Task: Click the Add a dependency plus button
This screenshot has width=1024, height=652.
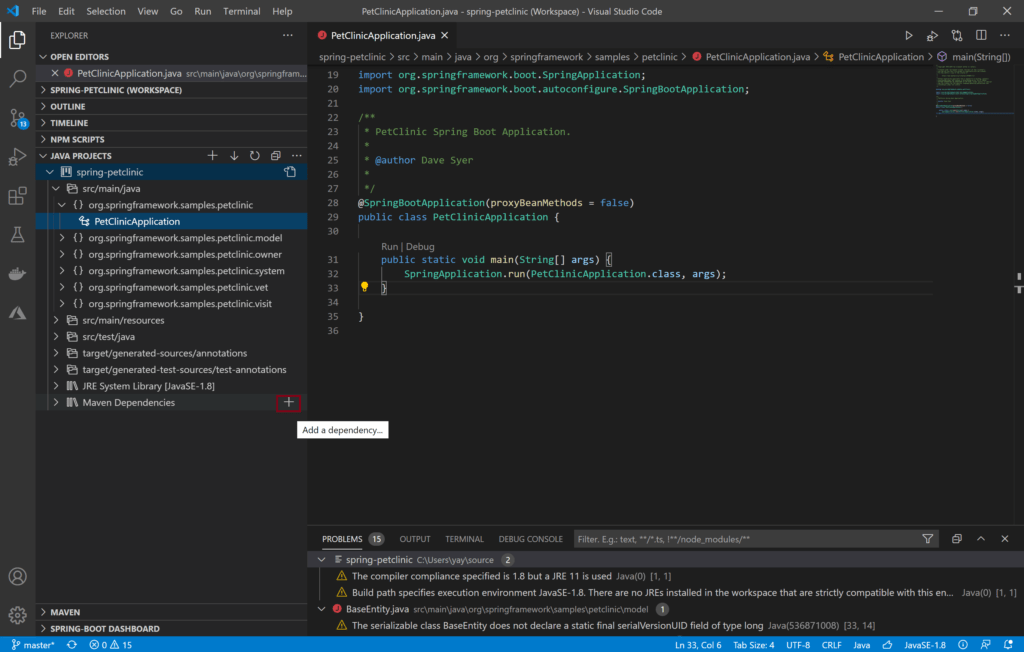Action: coord(288,402)
